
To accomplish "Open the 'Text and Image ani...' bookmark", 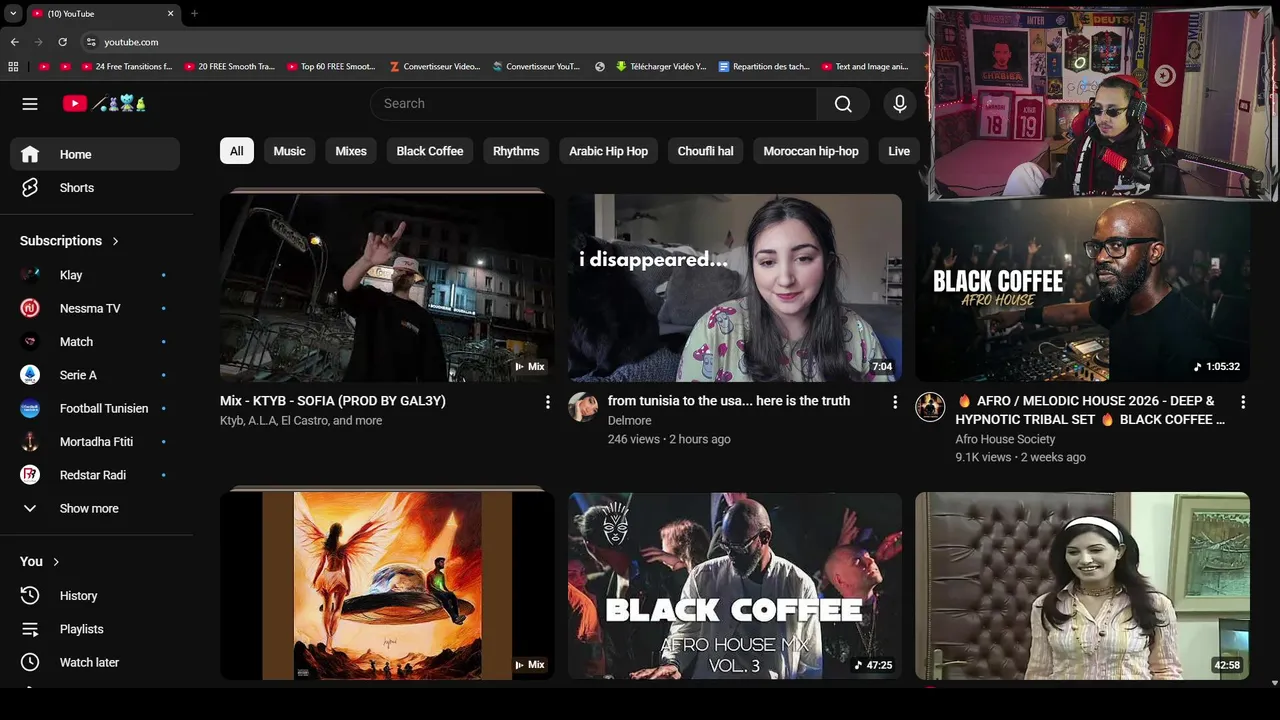I will click(866, 67).
